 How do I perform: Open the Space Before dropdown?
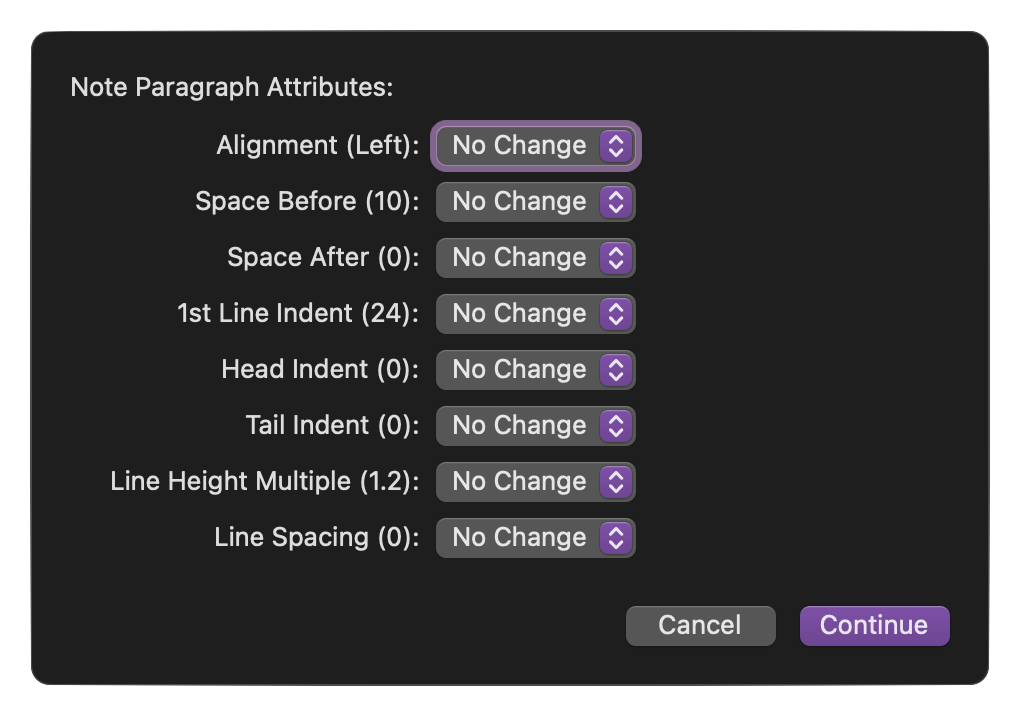click(x=535, y=202)
